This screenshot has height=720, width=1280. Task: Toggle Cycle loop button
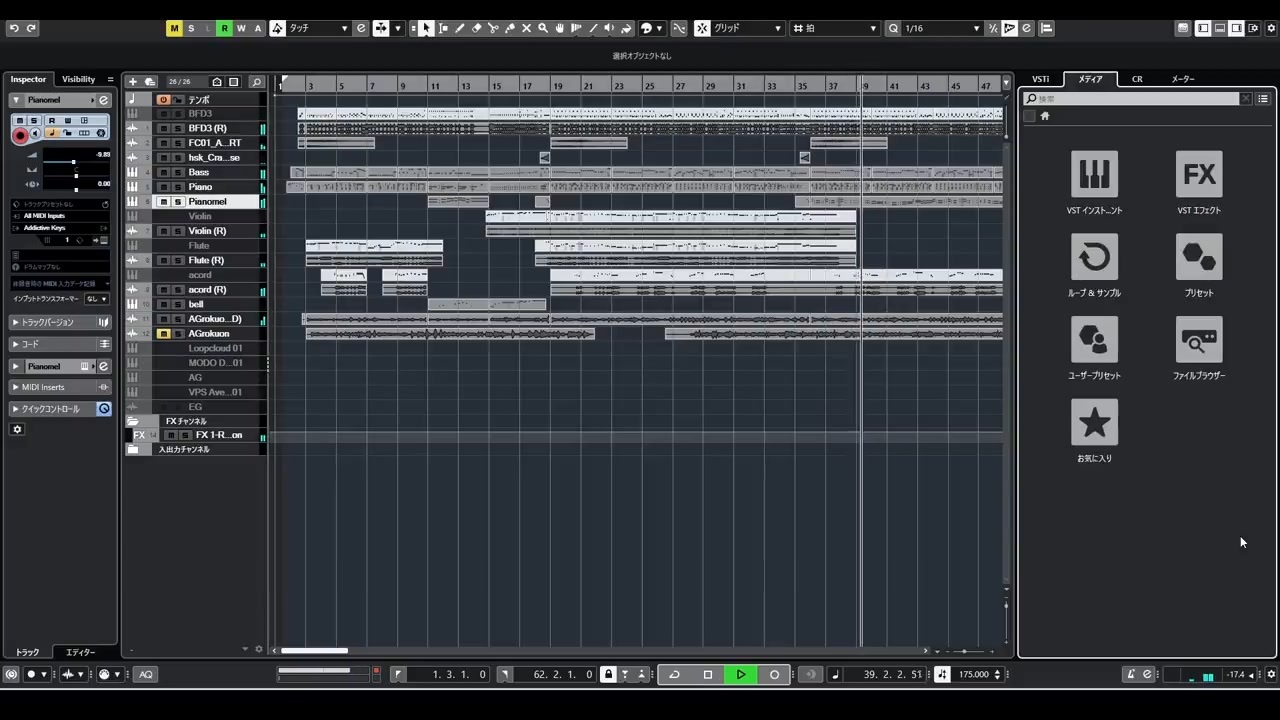click(x=674, y=674)
